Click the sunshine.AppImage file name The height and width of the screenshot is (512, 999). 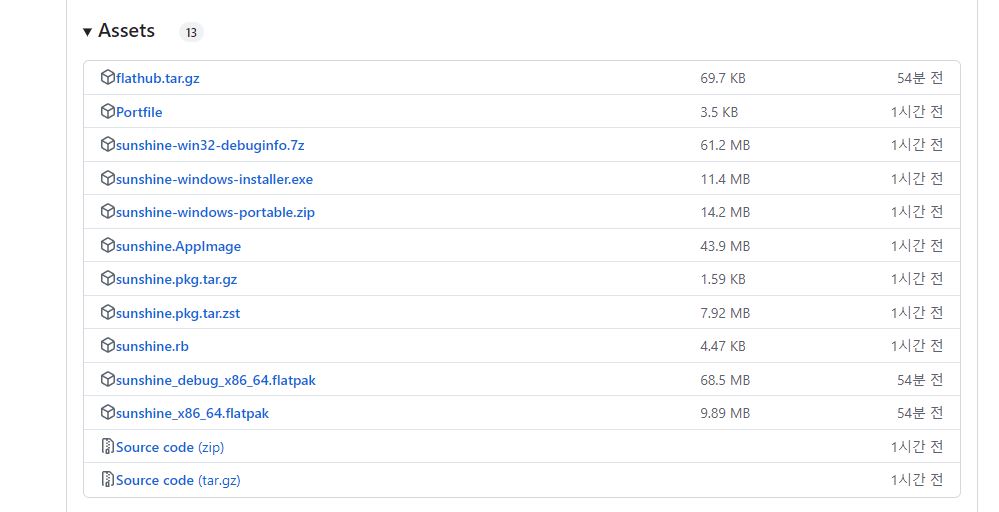pos(178,246)
